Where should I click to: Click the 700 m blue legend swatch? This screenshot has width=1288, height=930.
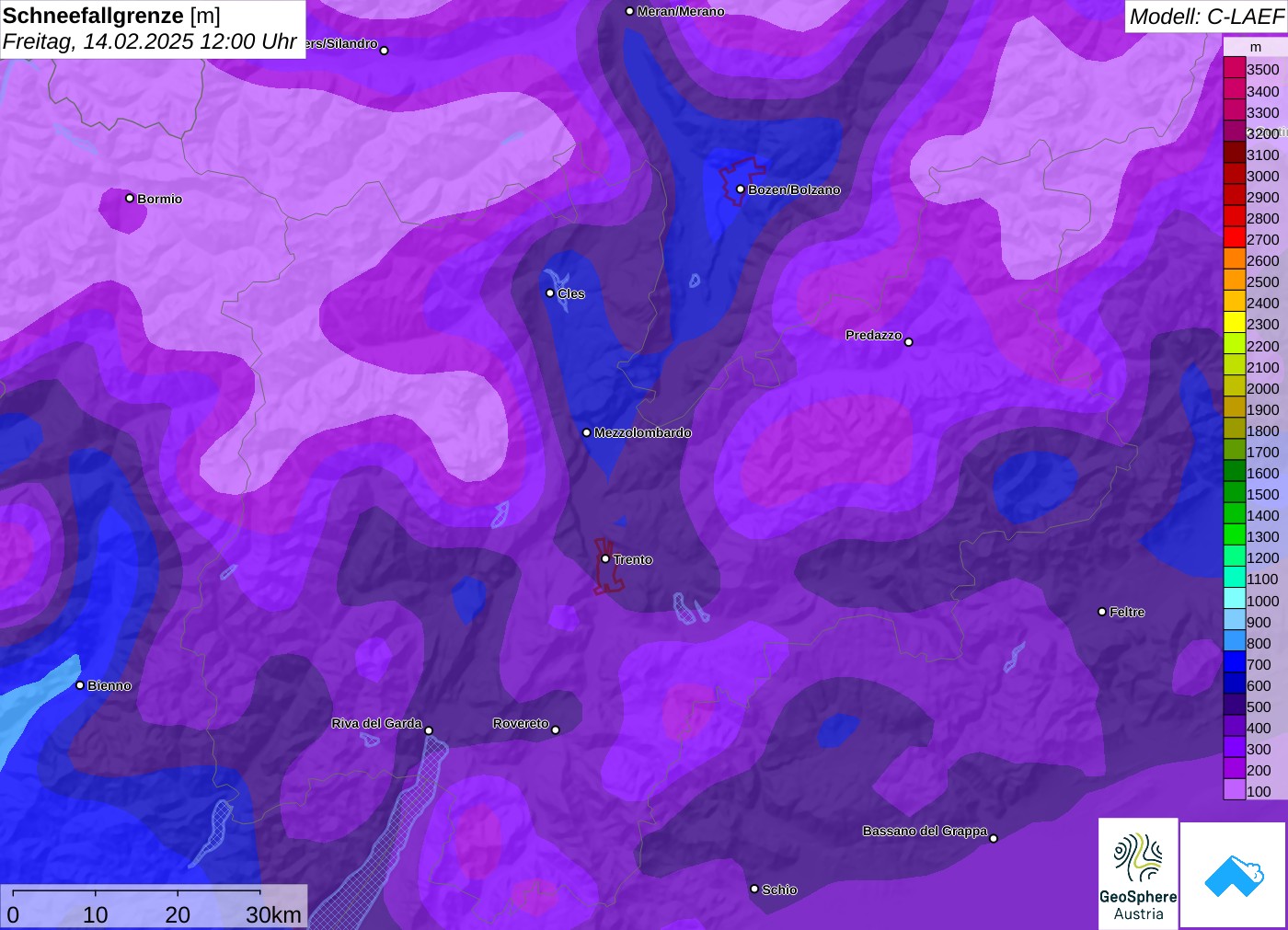(x=1235, y=663)
